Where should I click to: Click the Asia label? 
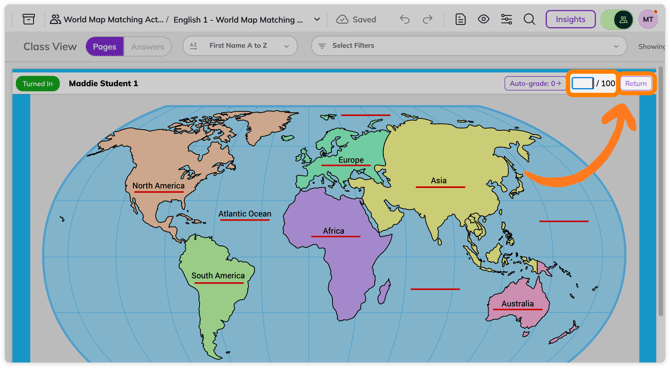click(x=438, y=180)
